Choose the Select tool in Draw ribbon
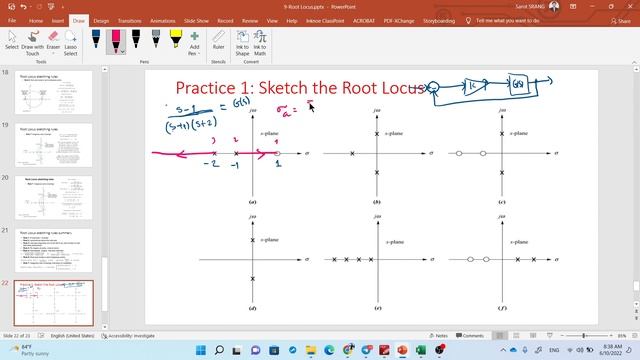 12,40
